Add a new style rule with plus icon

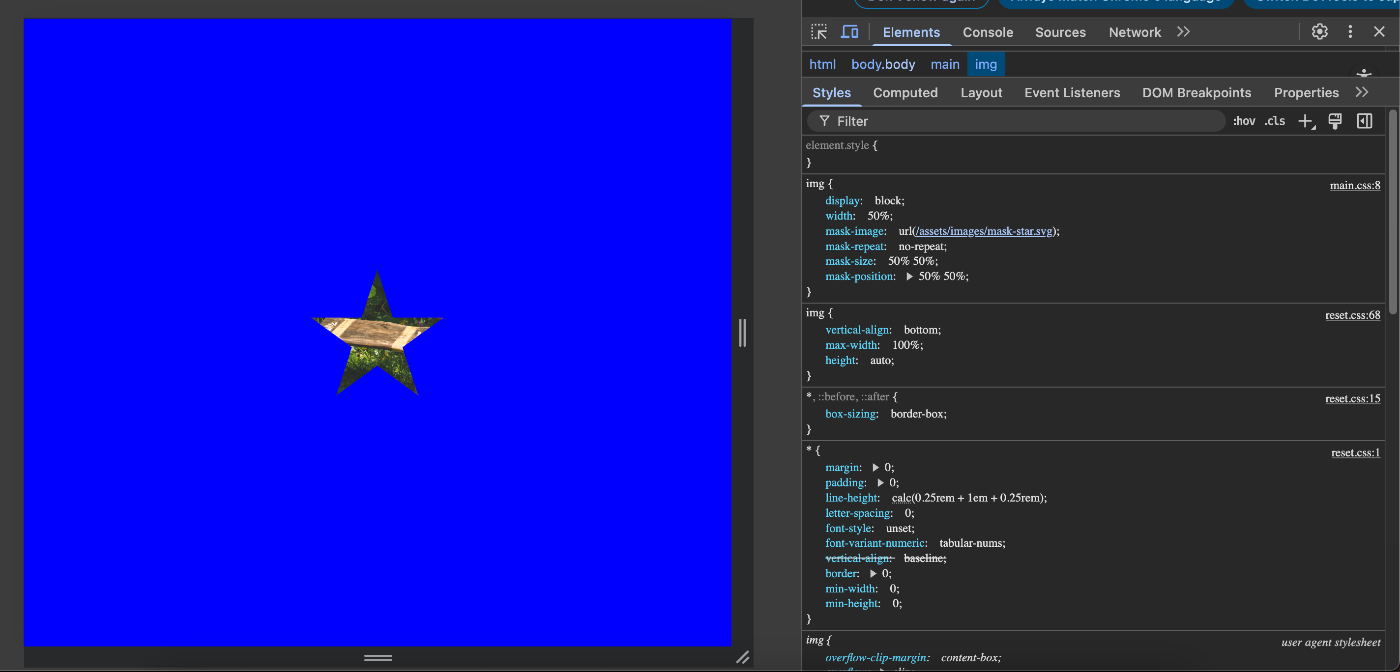(1305, 121)
